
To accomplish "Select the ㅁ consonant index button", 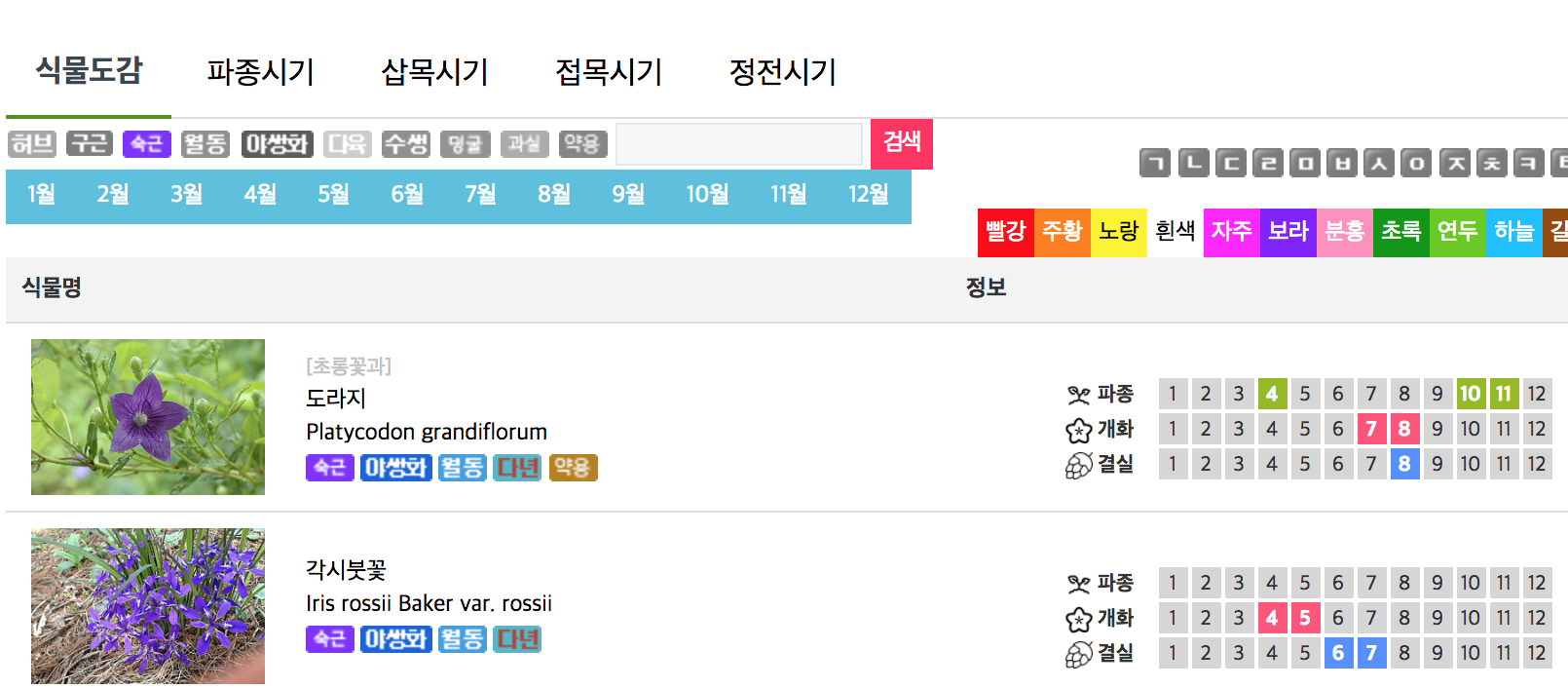I will pyautogui.click(x=1305, y=163).
